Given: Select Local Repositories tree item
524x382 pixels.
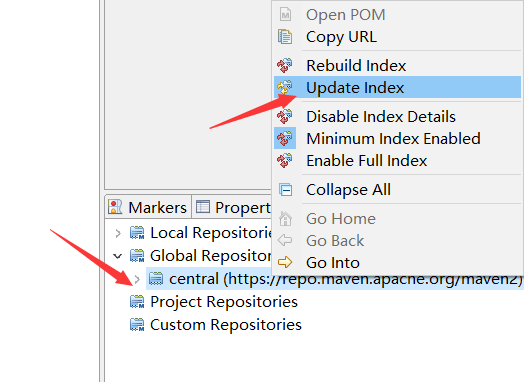Looking at the screenshot, I should click(211, 233).
